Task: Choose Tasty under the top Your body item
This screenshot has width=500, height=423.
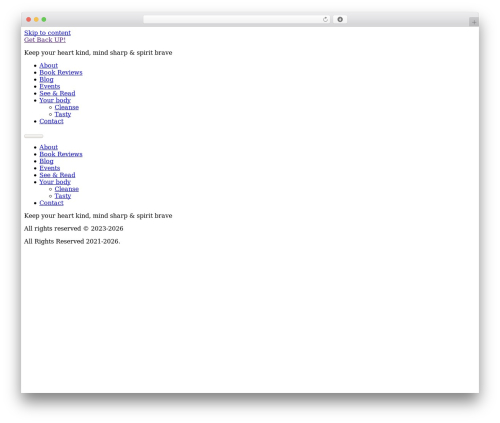Action: pos(63,114)
